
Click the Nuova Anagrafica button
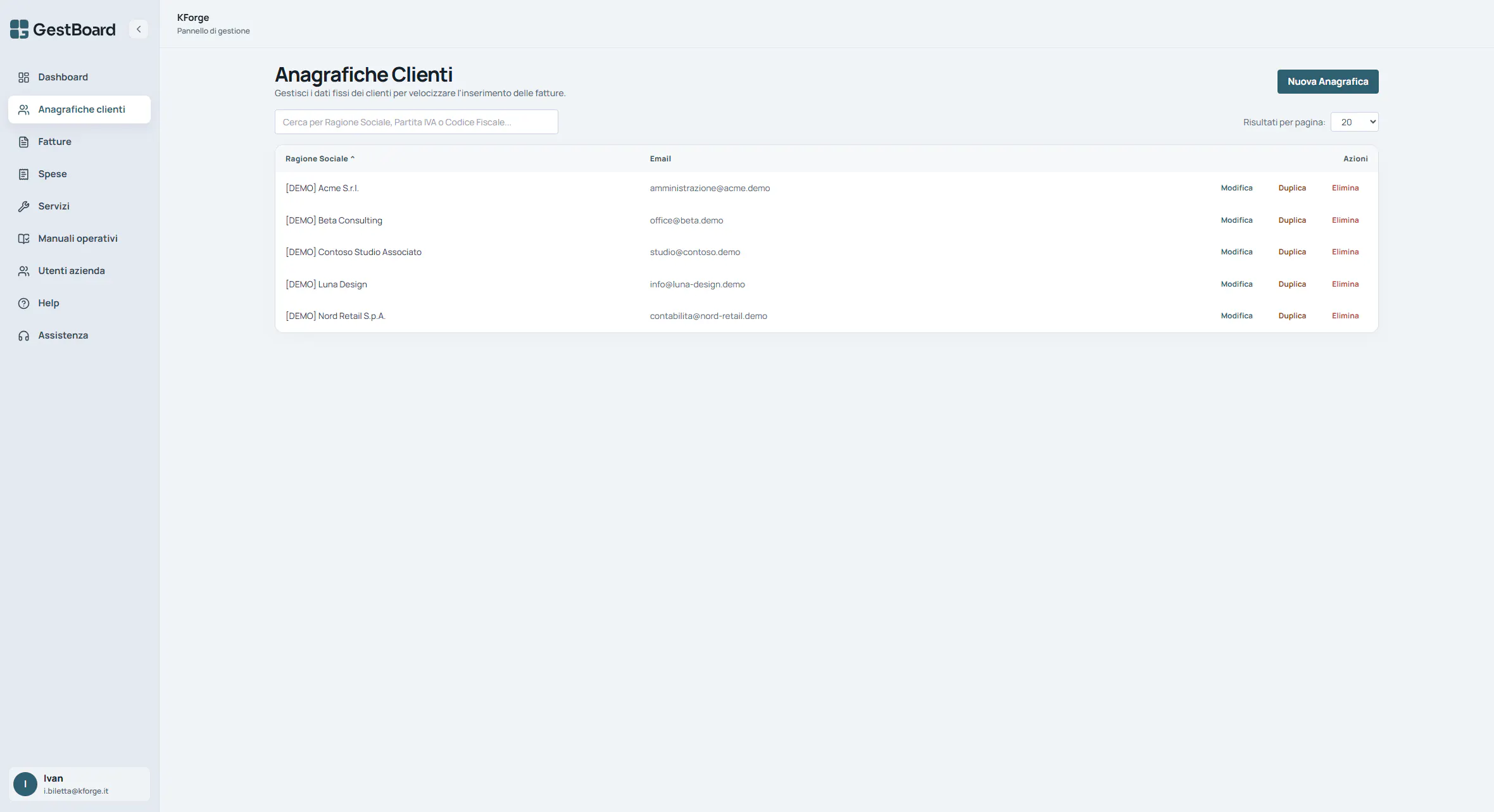tap(1328, 82)
